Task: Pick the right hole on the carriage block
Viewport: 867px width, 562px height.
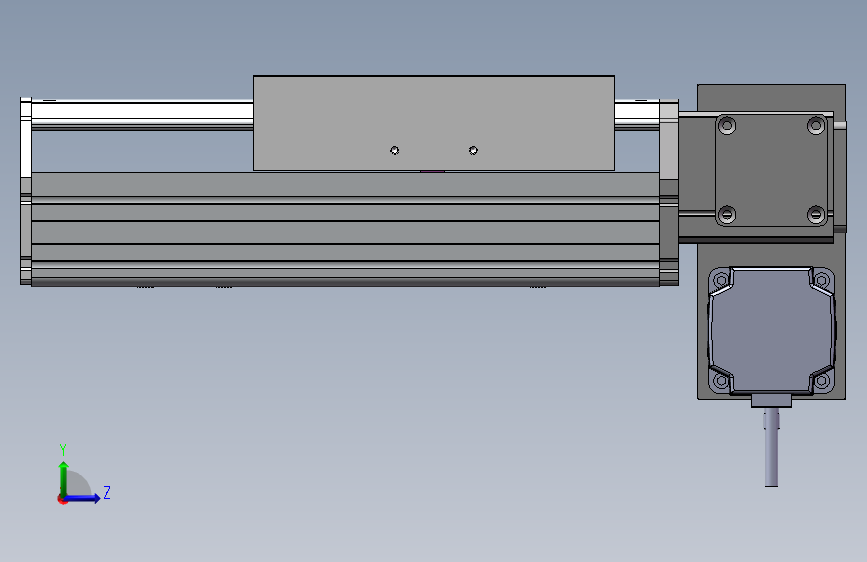Action: 473,150
